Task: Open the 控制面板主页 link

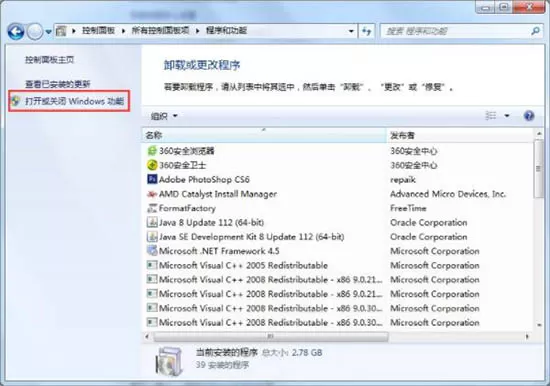Action: 49,60
